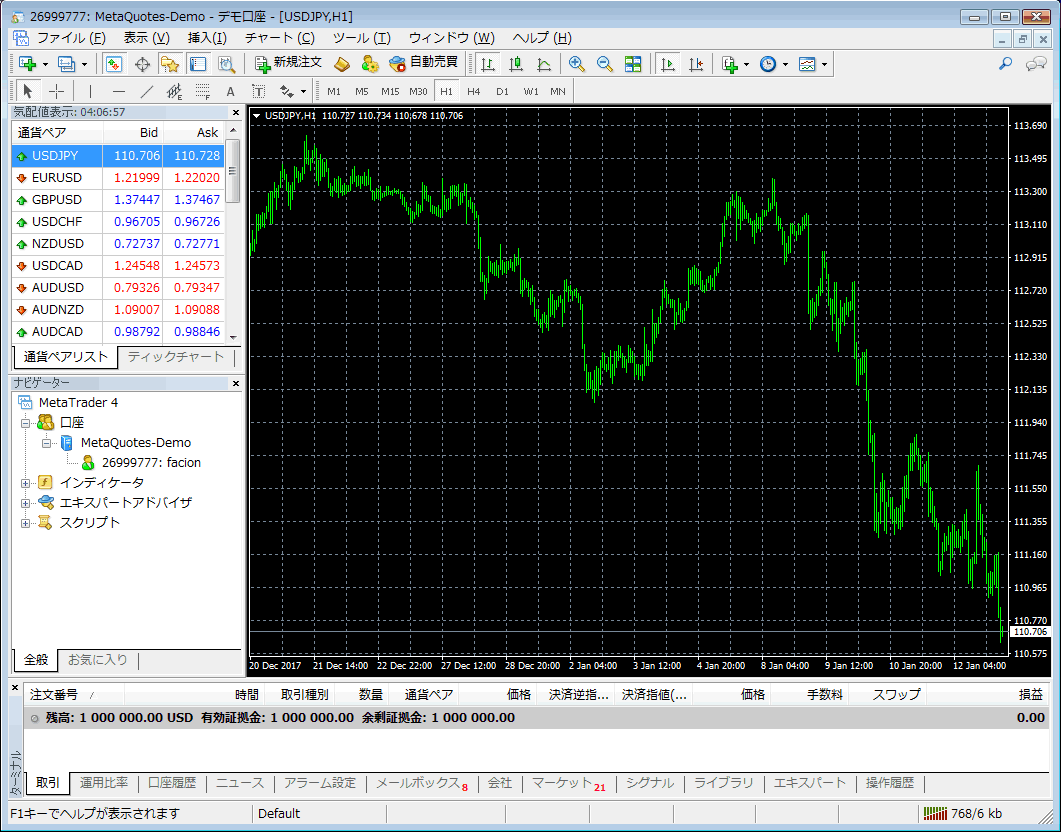1061x832 pixels.
Task: Open the options gear-person icon
Action: click(x=369, y=64)
